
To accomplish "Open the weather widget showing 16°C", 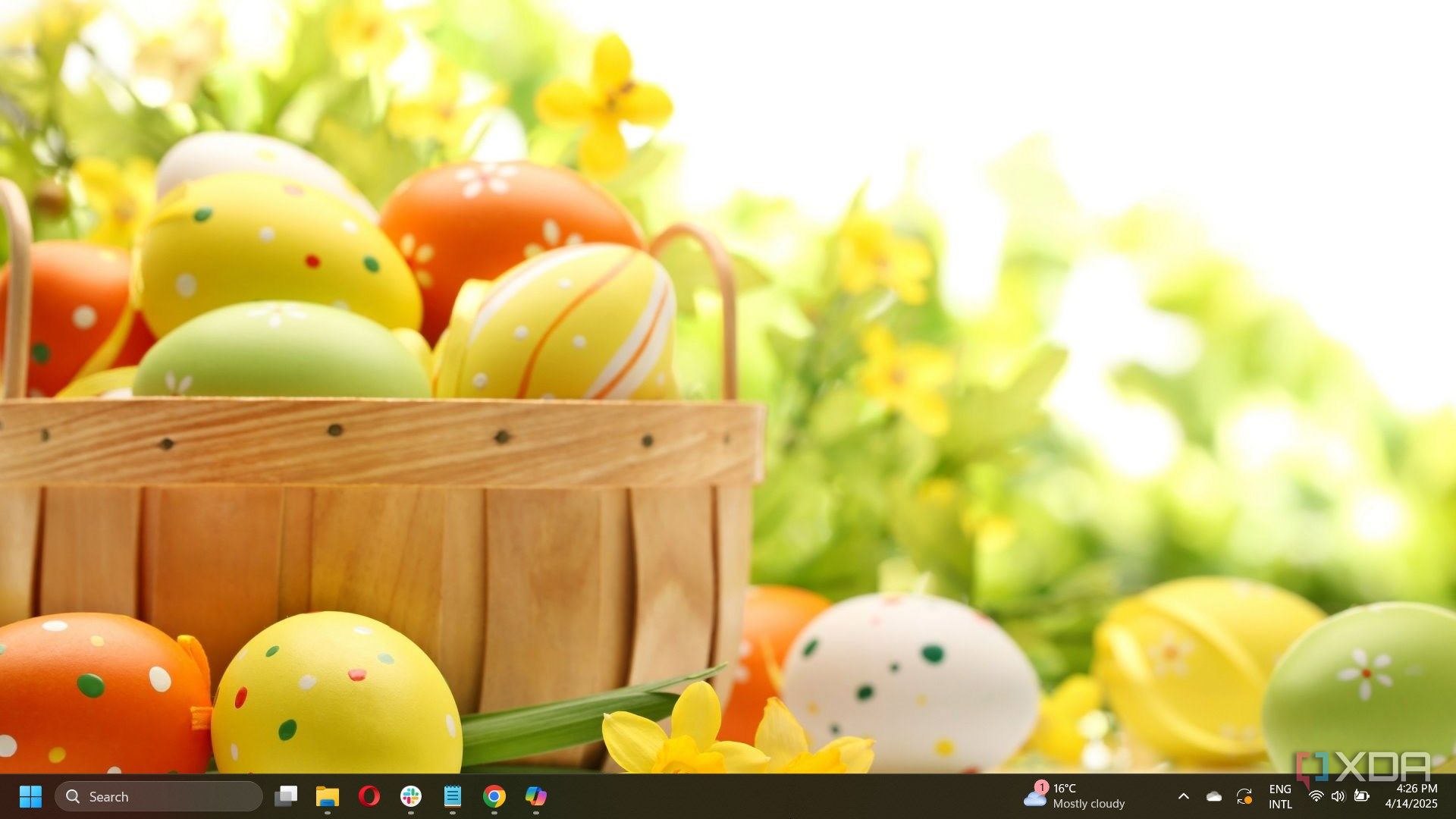I will click(x=1064, y=789).
